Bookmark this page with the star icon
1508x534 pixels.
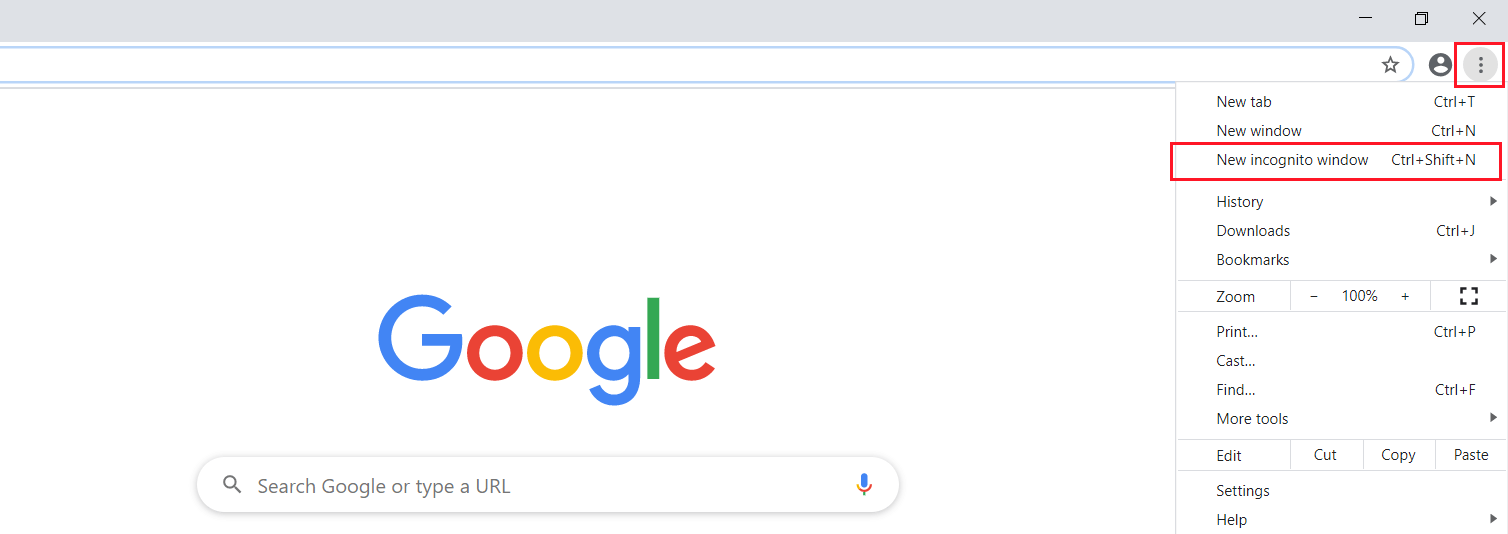(1390, 65)
